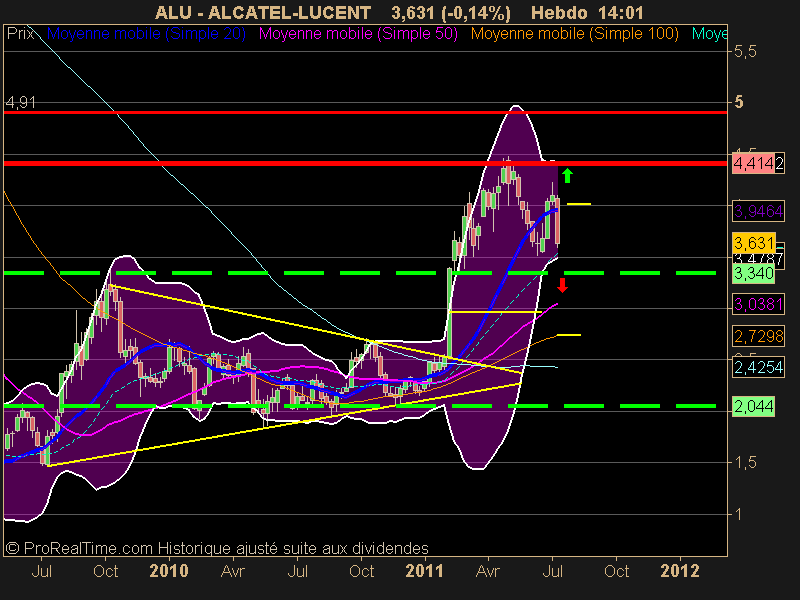Click the green upward arrow marker
The width and height of the screenshot is (800, 600).
tap(567, 176)
